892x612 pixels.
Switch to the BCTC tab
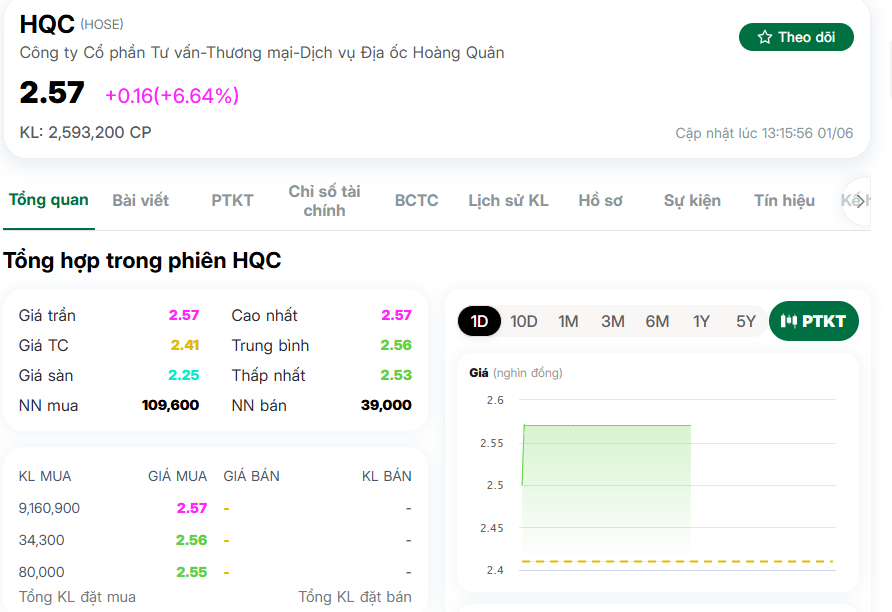click(416, 200)
